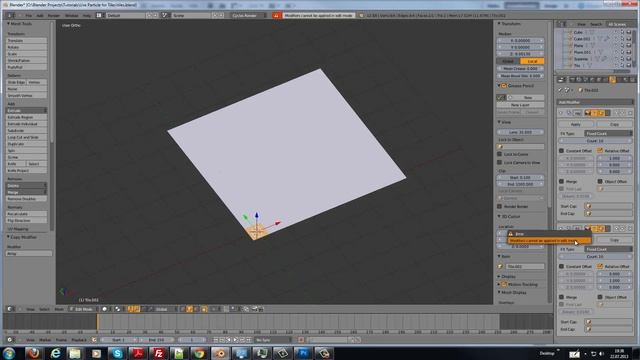Click Flip Direction normals button
The image size is (640, 360).
pyautogui.click(x=26, y=220)
